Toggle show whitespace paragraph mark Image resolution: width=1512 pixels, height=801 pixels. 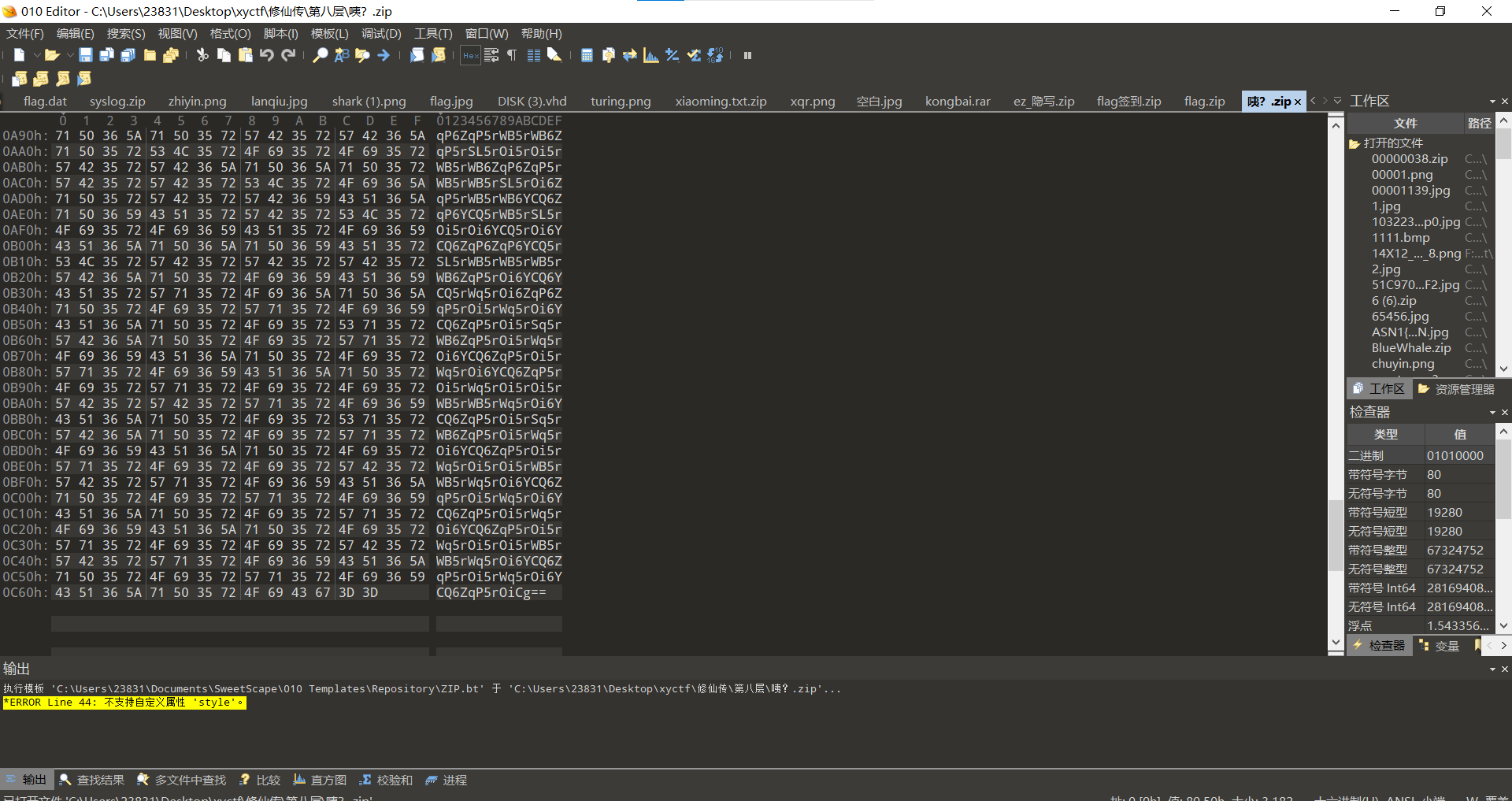512,55
